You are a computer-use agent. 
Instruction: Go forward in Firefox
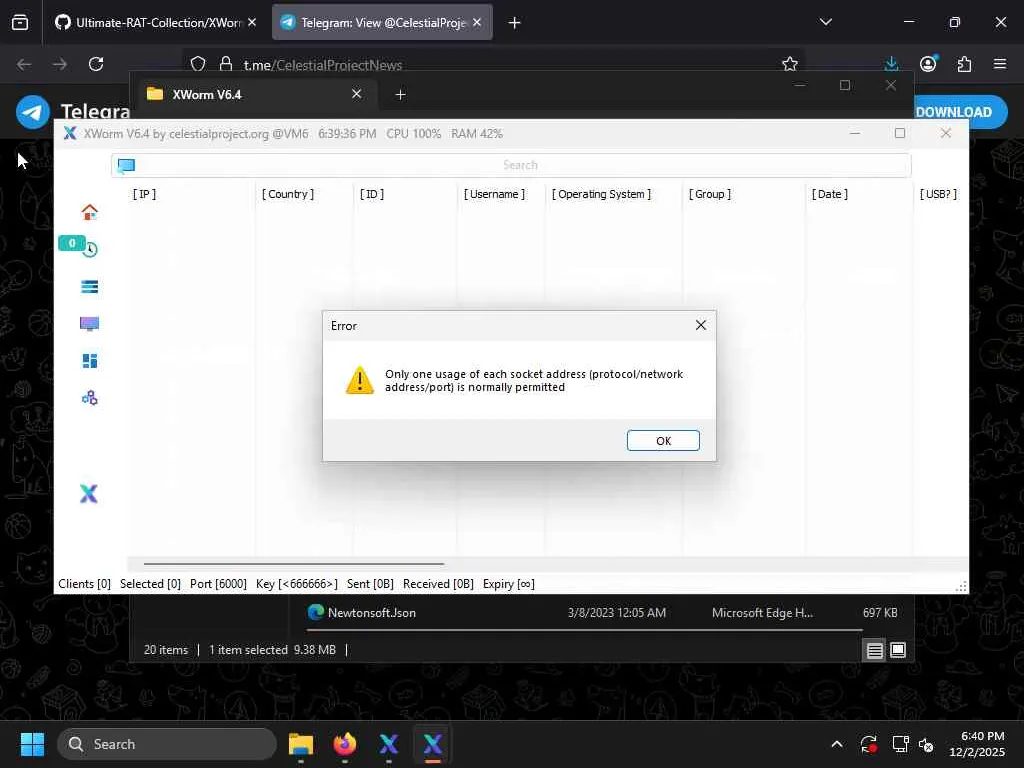point(60,64)
